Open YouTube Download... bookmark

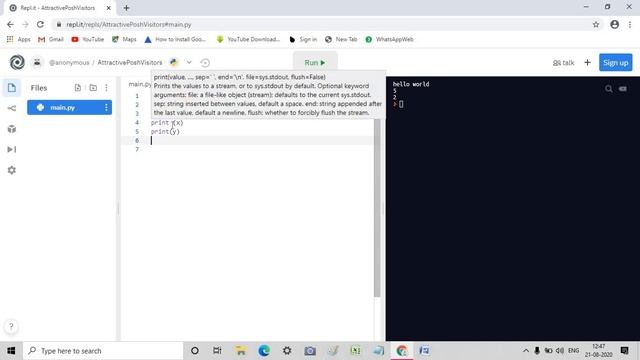[248, 39]
